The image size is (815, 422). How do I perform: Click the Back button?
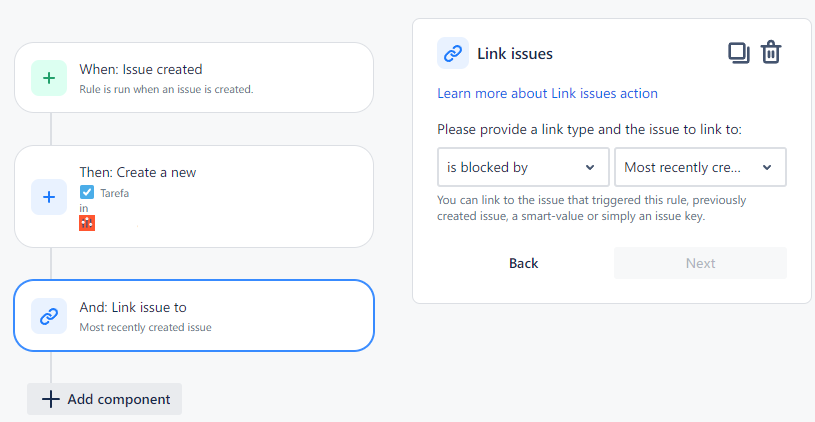[523, 263]
